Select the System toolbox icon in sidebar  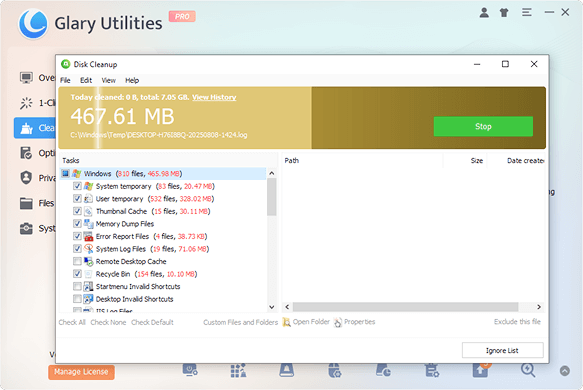[x=26, y=228]
